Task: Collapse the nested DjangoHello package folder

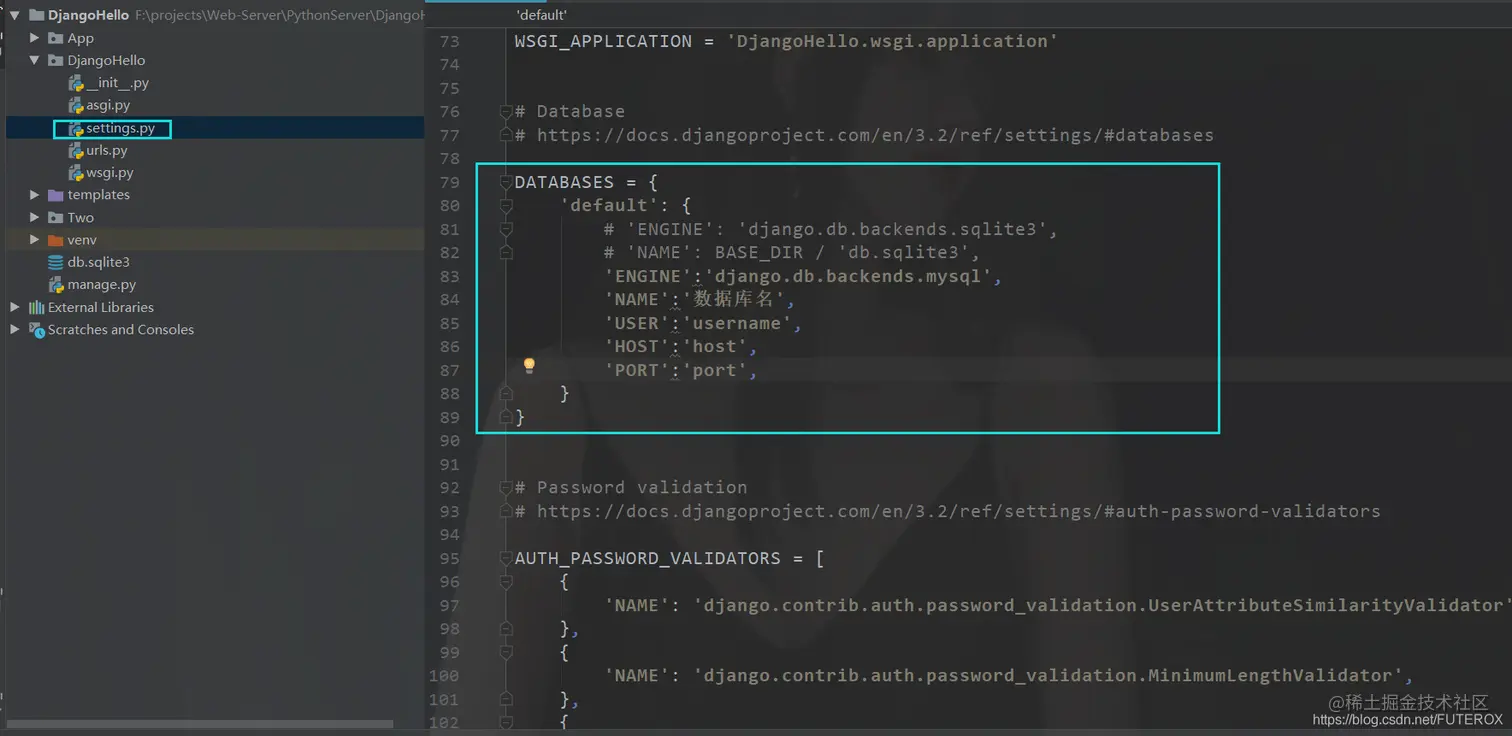Action: coord(35,60)
